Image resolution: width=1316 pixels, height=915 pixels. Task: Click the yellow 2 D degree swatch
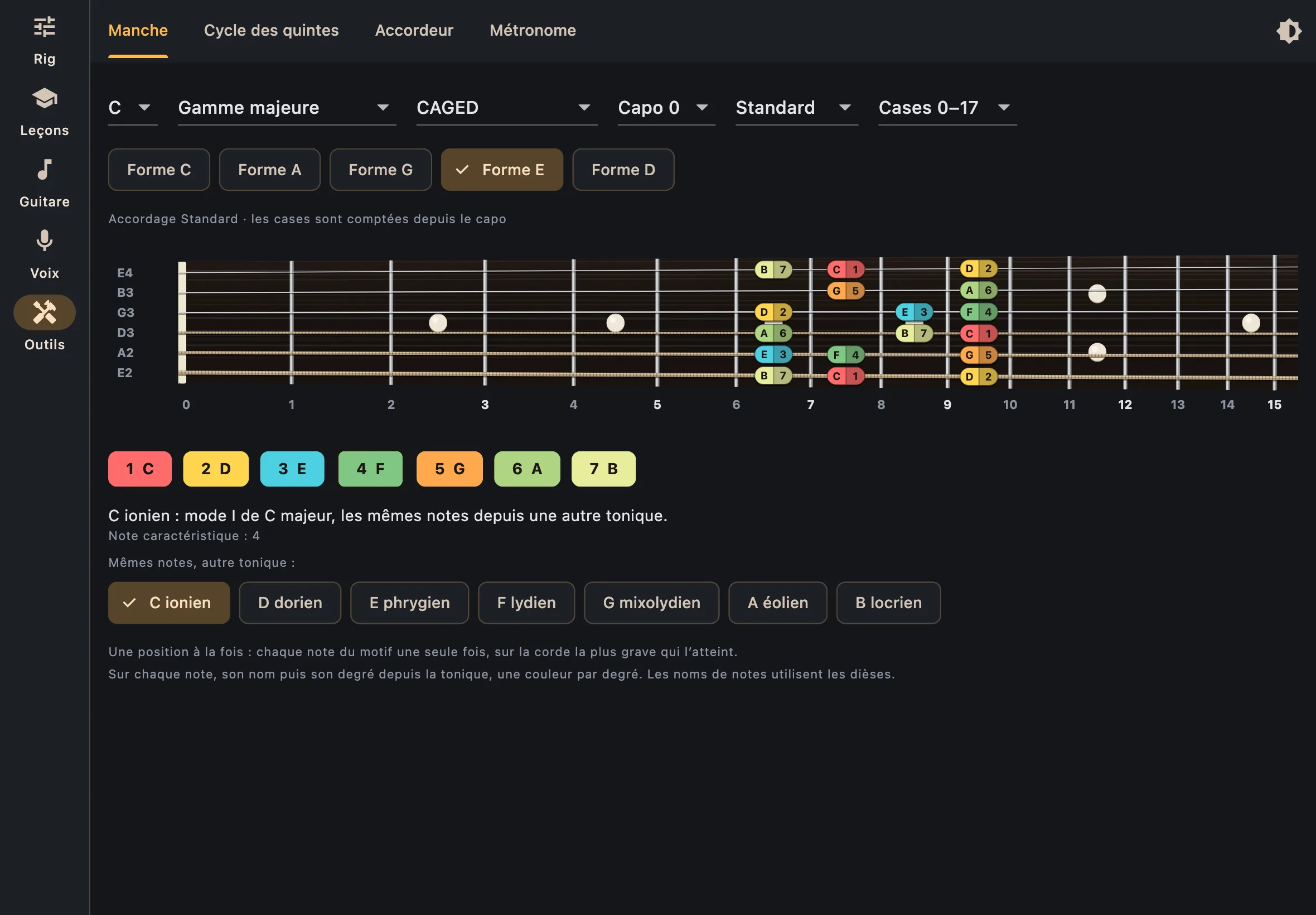point(216,469)
